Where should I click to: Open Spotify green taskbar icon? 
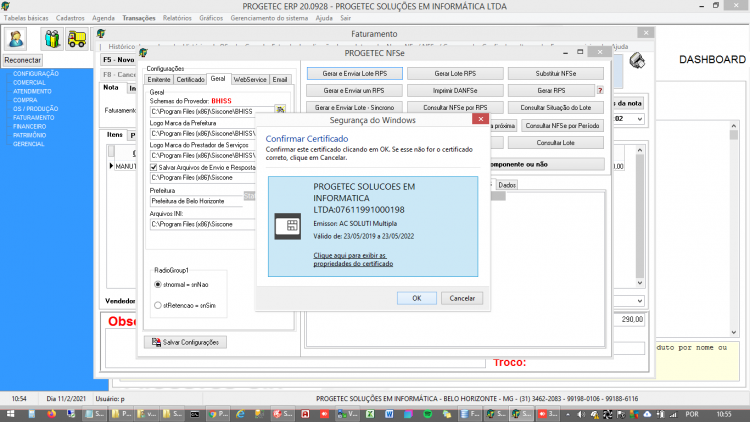point(428,414)
